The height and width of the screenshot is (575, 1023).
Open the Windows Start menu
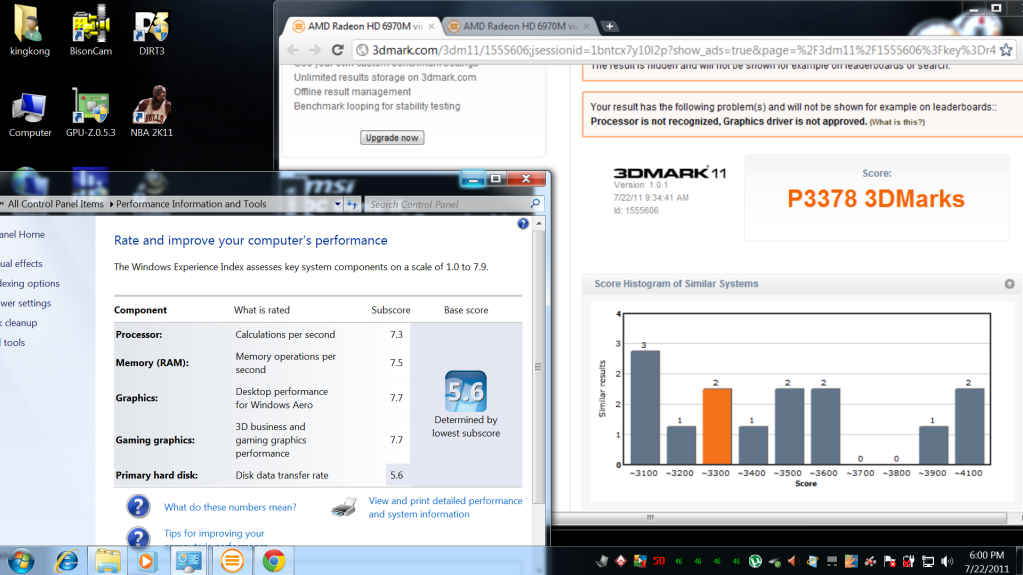click(21, 561)
